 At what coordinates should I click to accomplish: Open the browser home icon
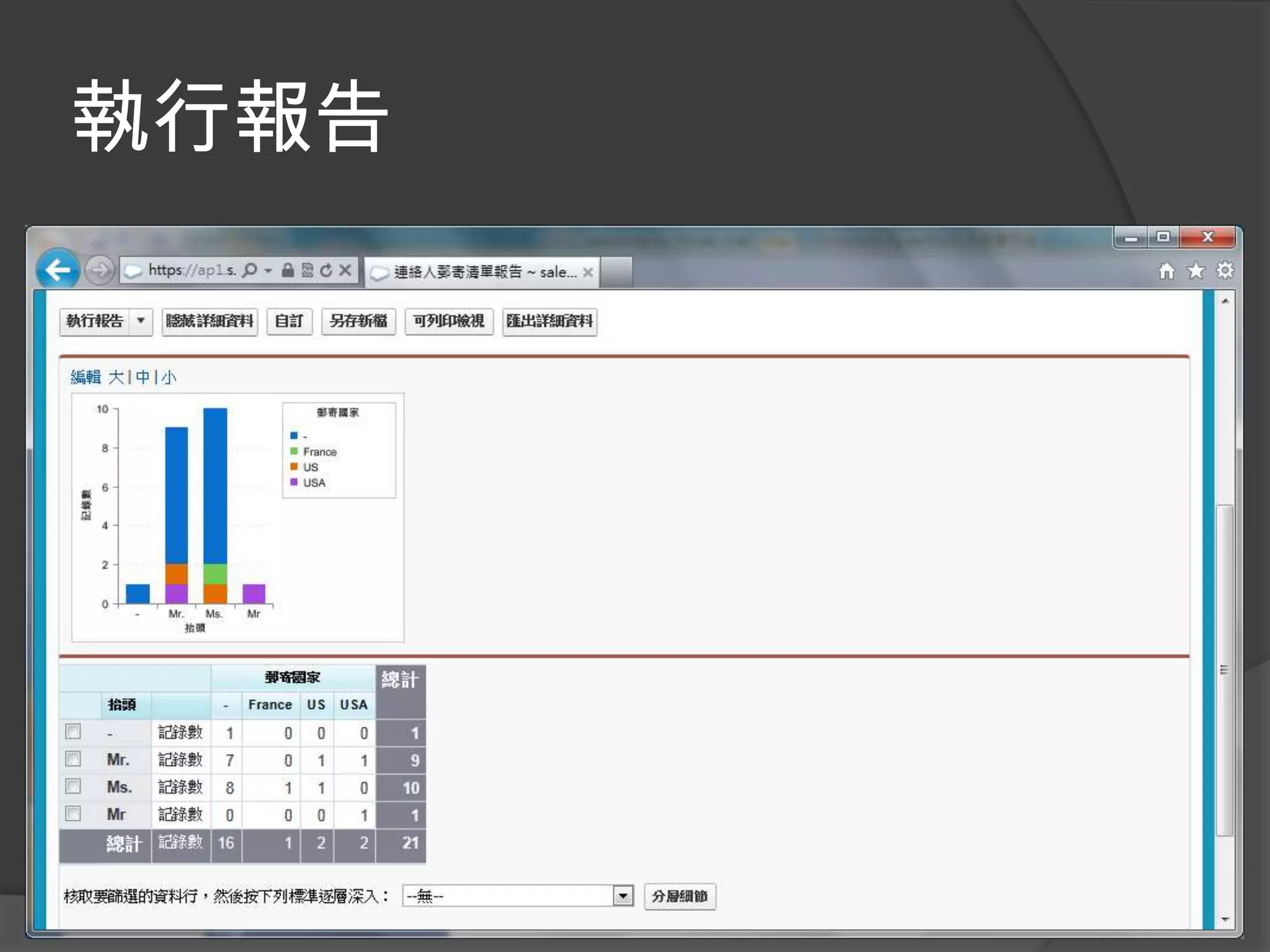coord(1166,271)
